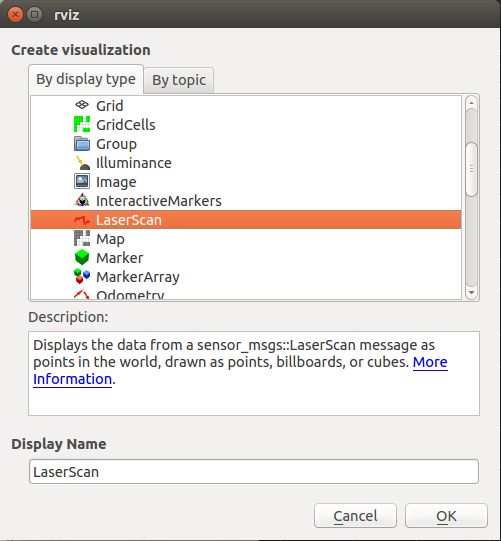
Task: Open the By display type tab
Action: click(x=86, y=79)
